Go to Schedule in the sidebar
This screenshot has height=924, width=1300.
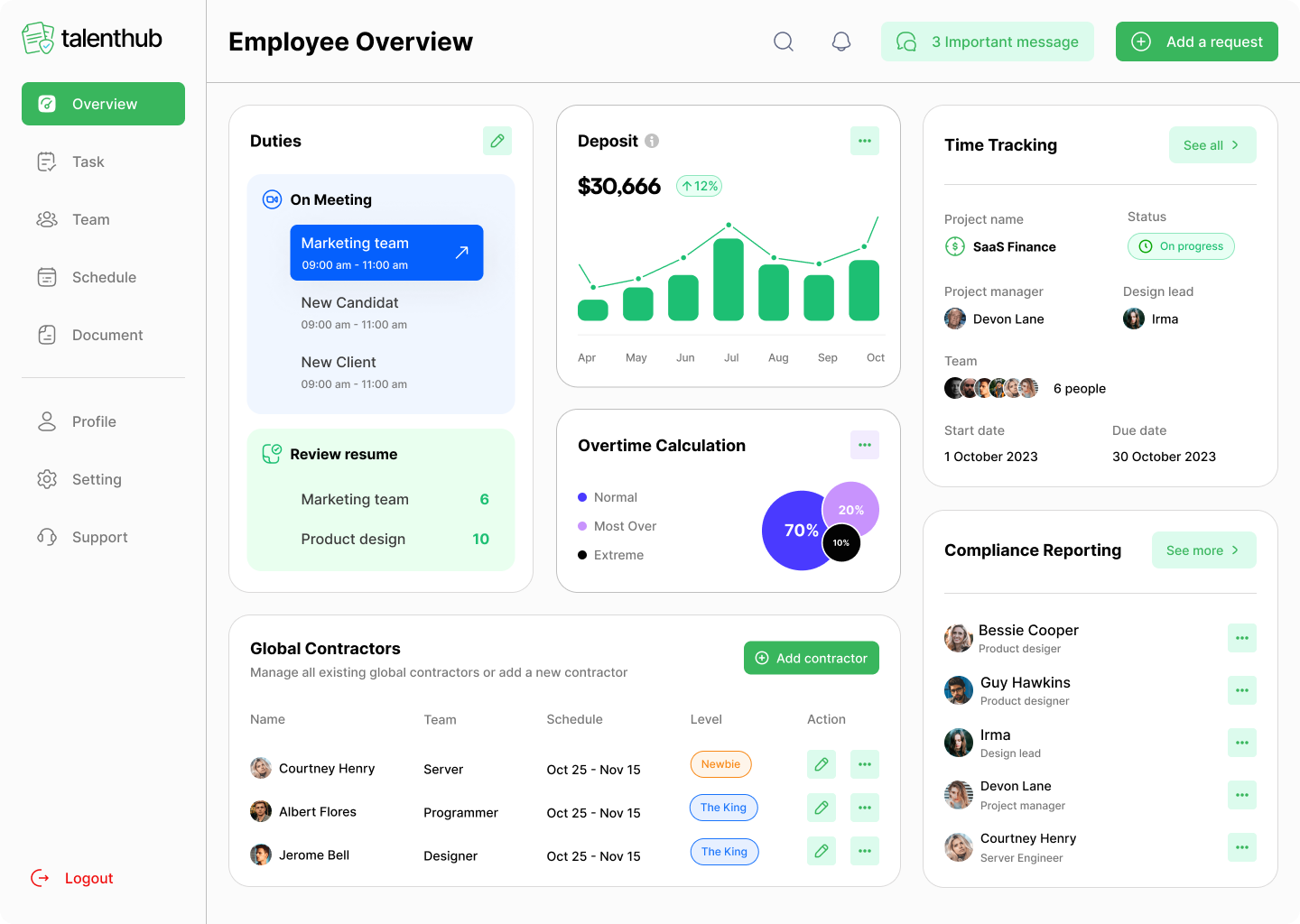pyautogui.click(x=103, y=277)
